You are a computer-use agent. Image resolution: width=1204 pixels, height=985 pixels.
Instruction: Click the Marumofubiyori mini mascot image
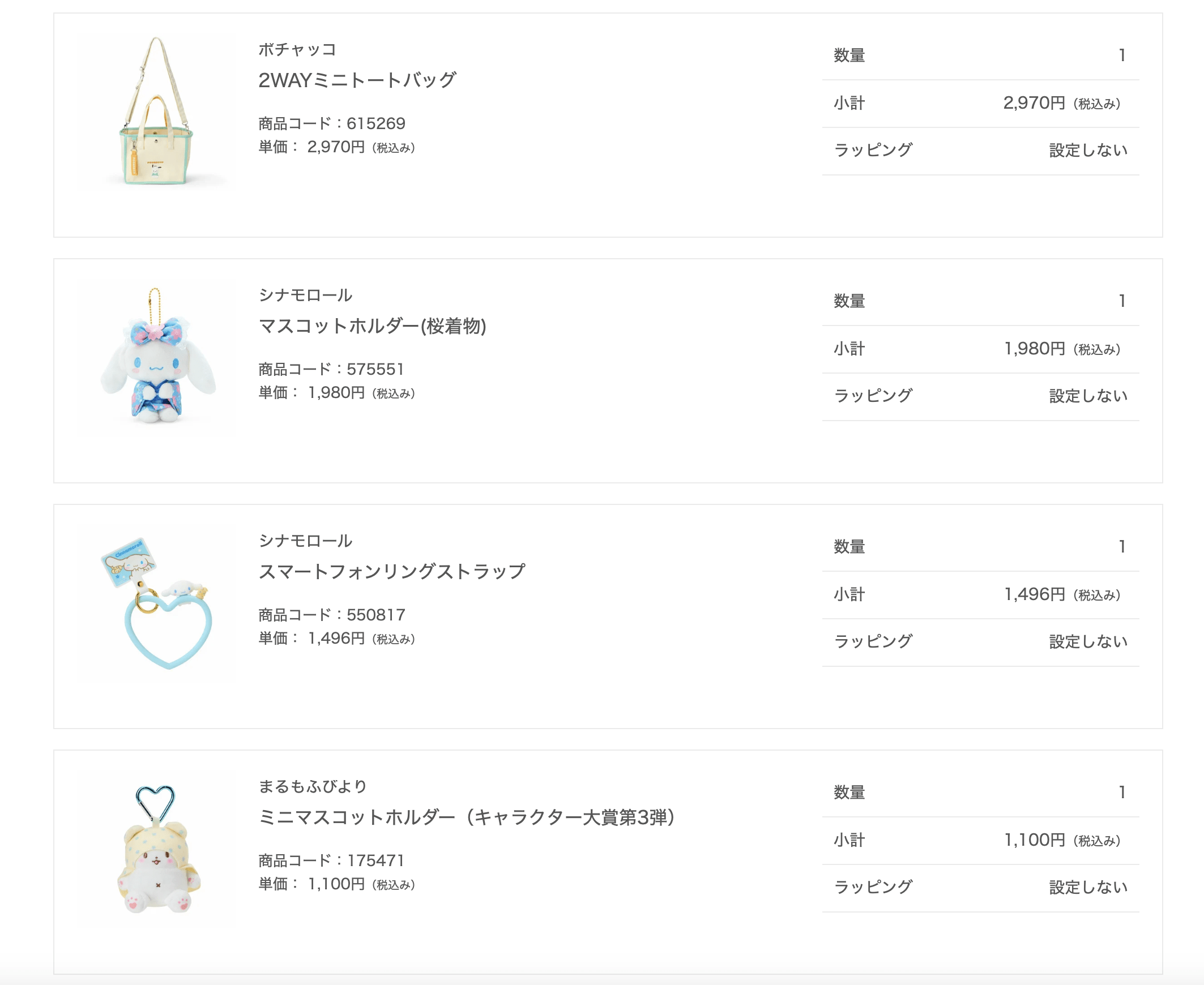click(x=157, y=848)
